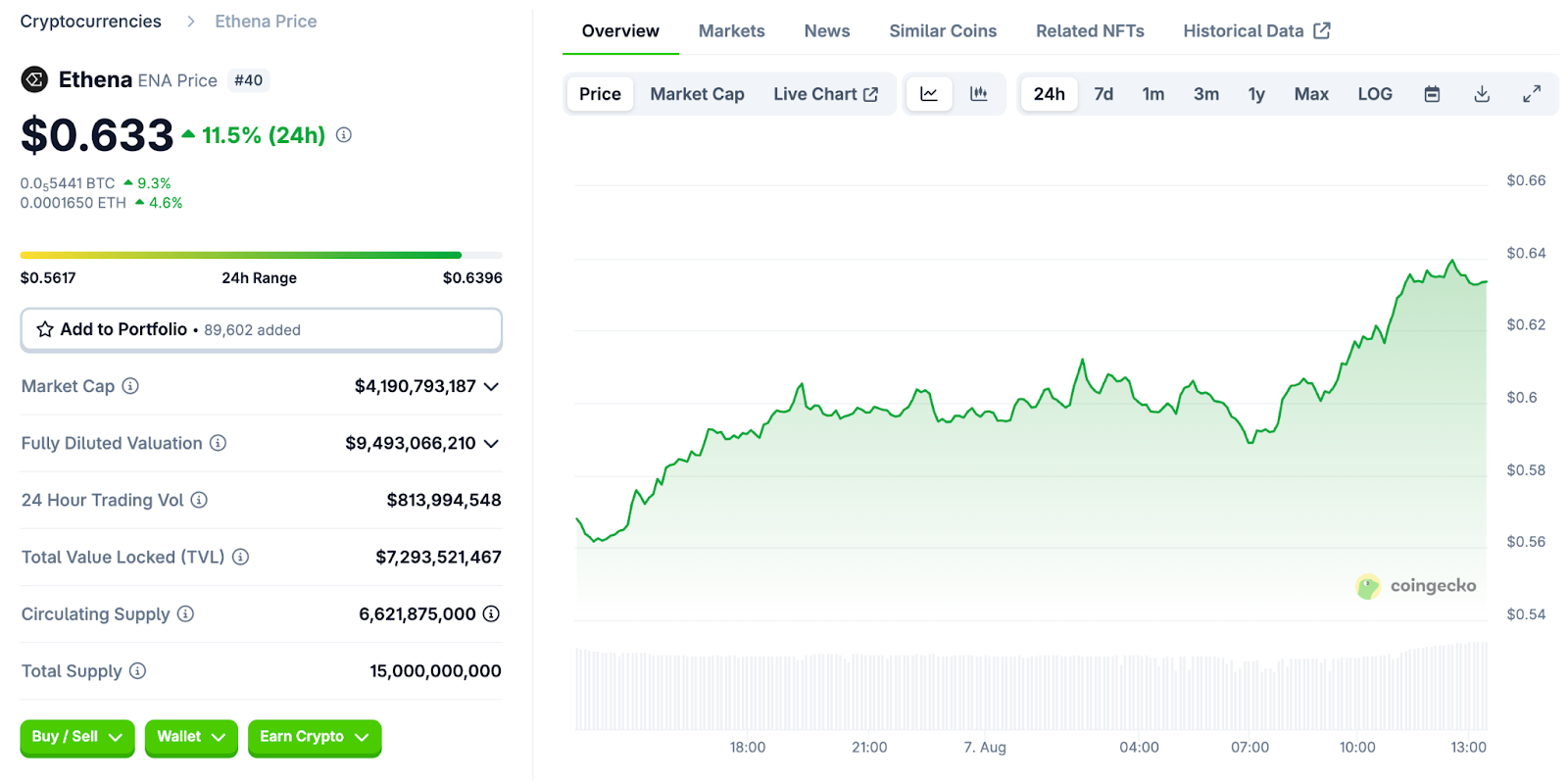This screenshot has height=781, width=1568.
Task: Click the $0.633 price value
Action: (97, 135)
